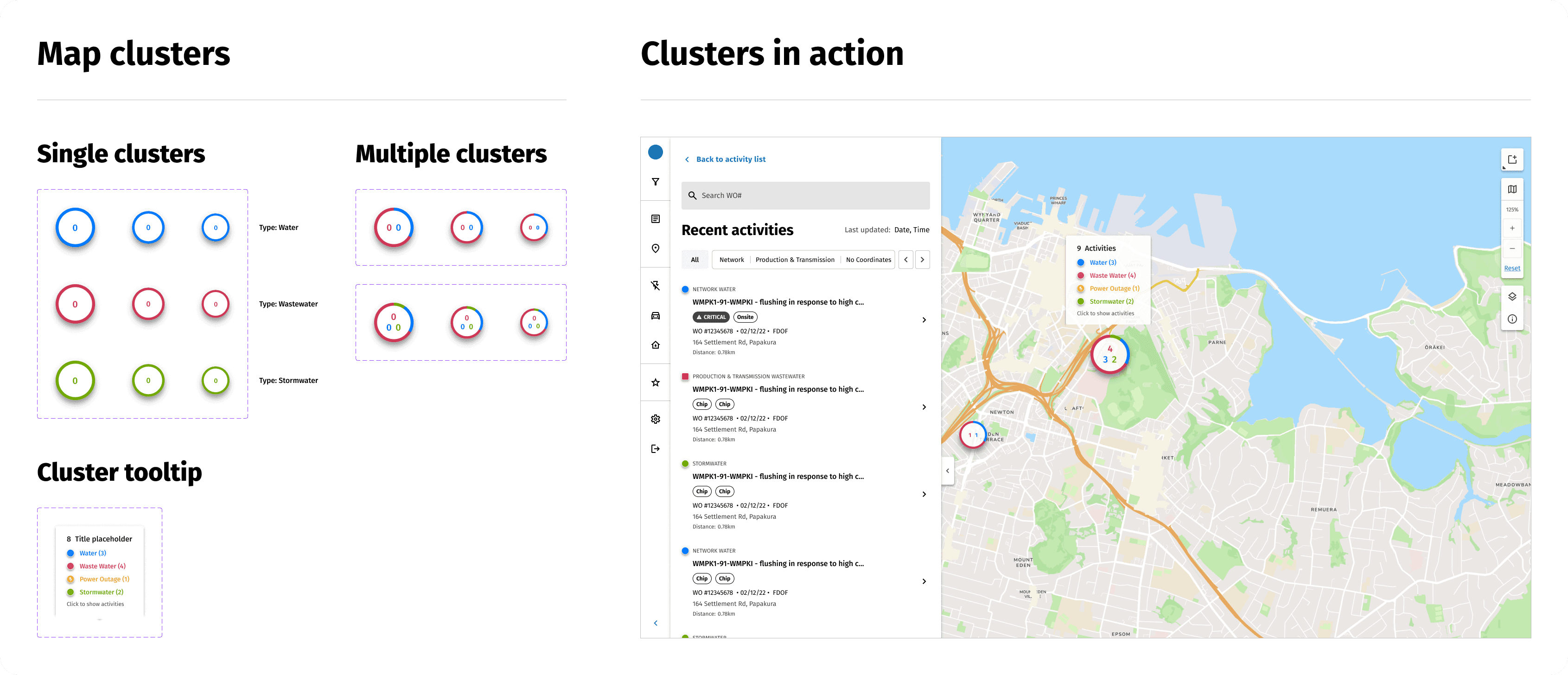Click Water (3) in Title placeholder tooltip

coord(93,553)
